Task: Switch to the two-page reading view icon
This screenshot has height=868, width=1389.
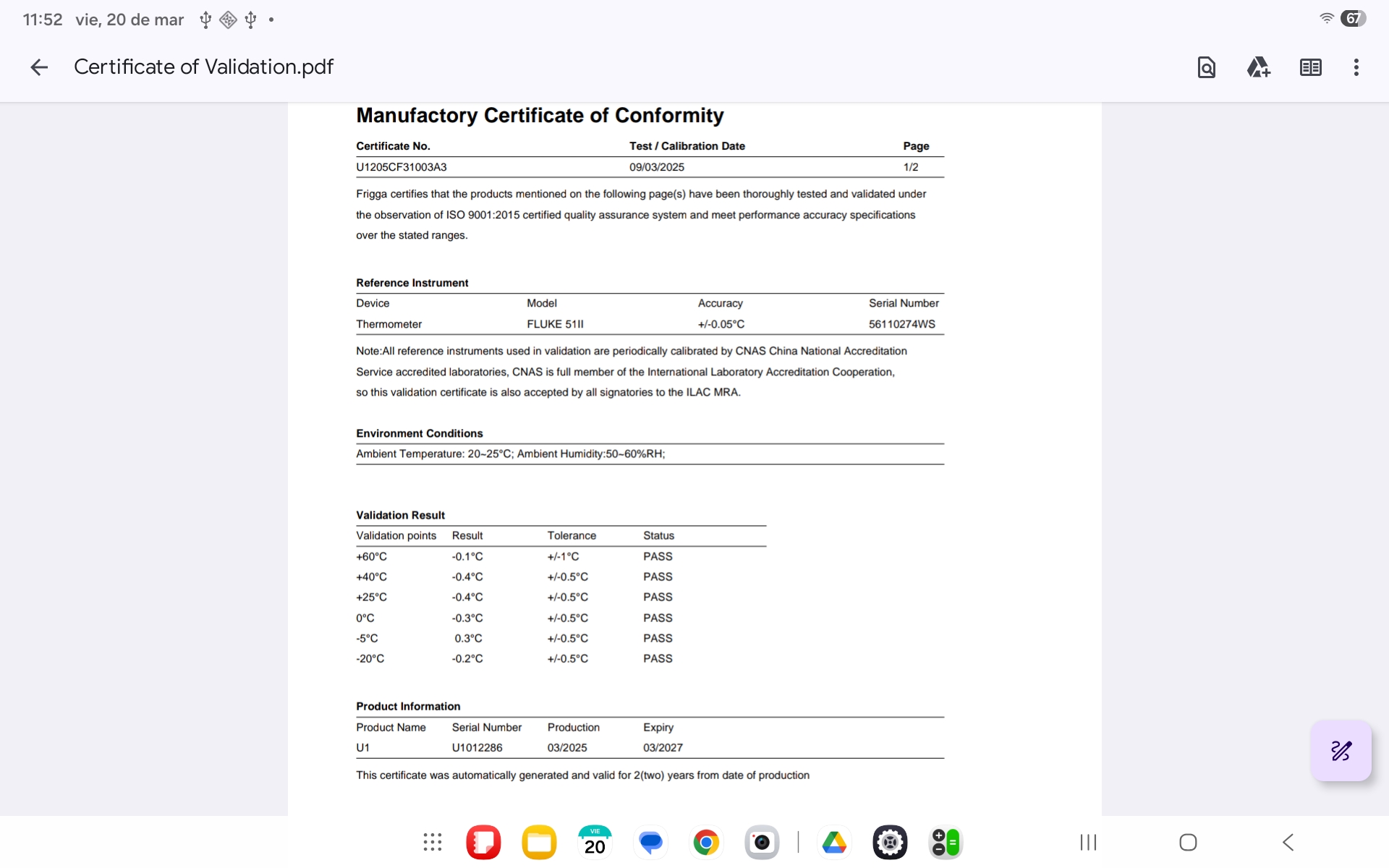Action: tap(1310, 67)
